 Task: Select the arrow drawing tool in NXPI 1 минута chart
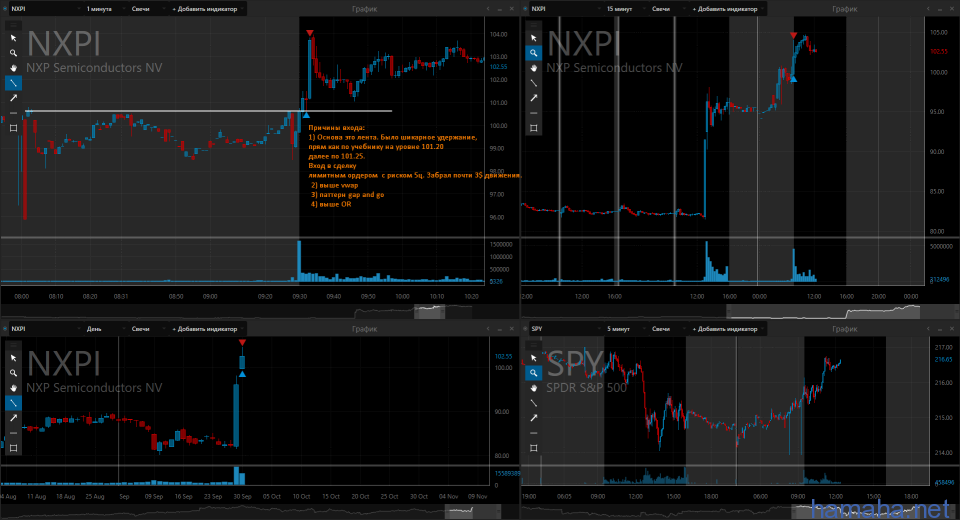point(13,98)
